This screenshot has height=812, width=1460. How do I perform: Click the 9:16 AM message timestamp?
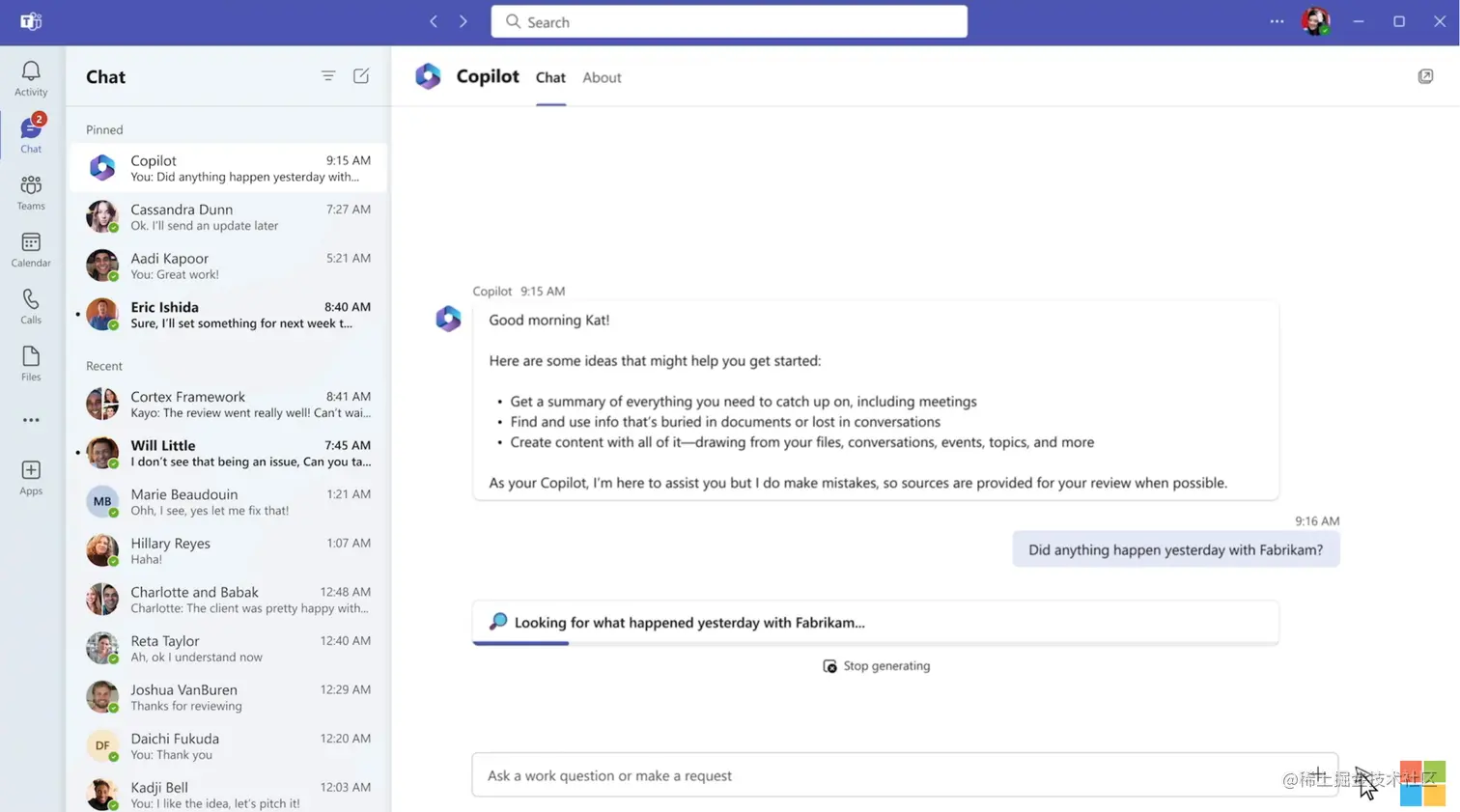1317,520
